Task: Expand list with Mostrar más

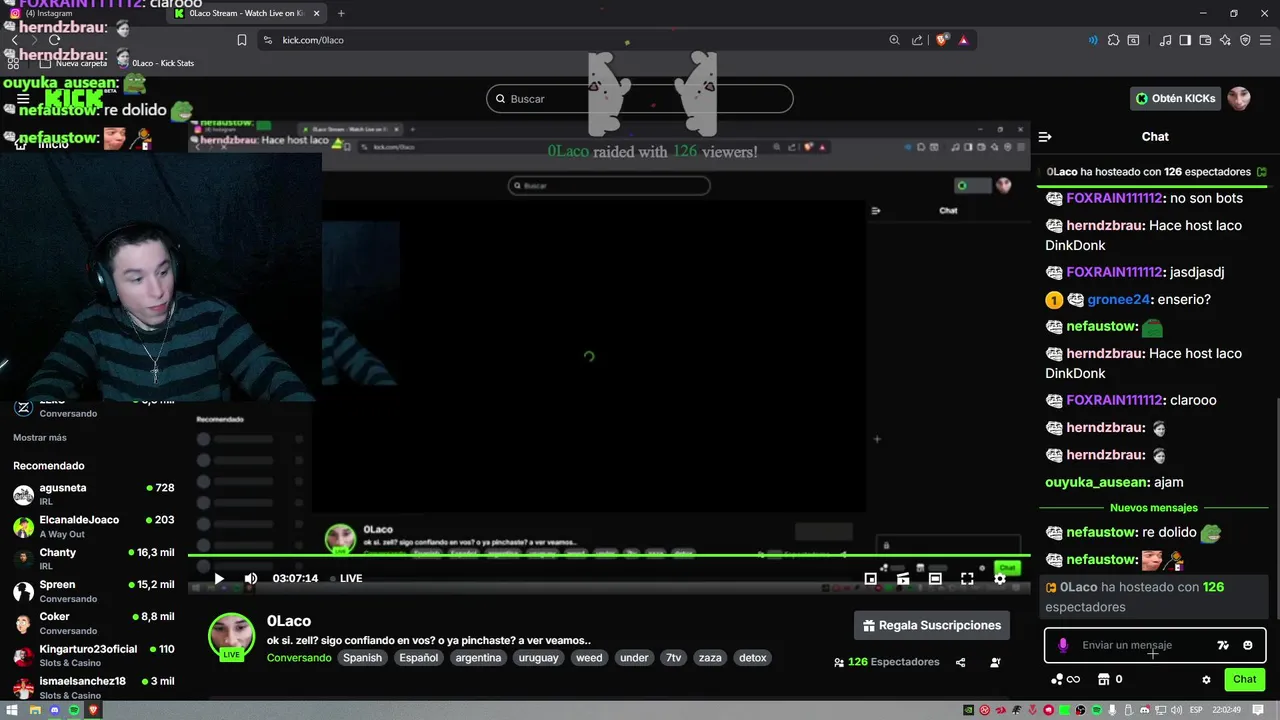Action: click(x=40, y=438)
